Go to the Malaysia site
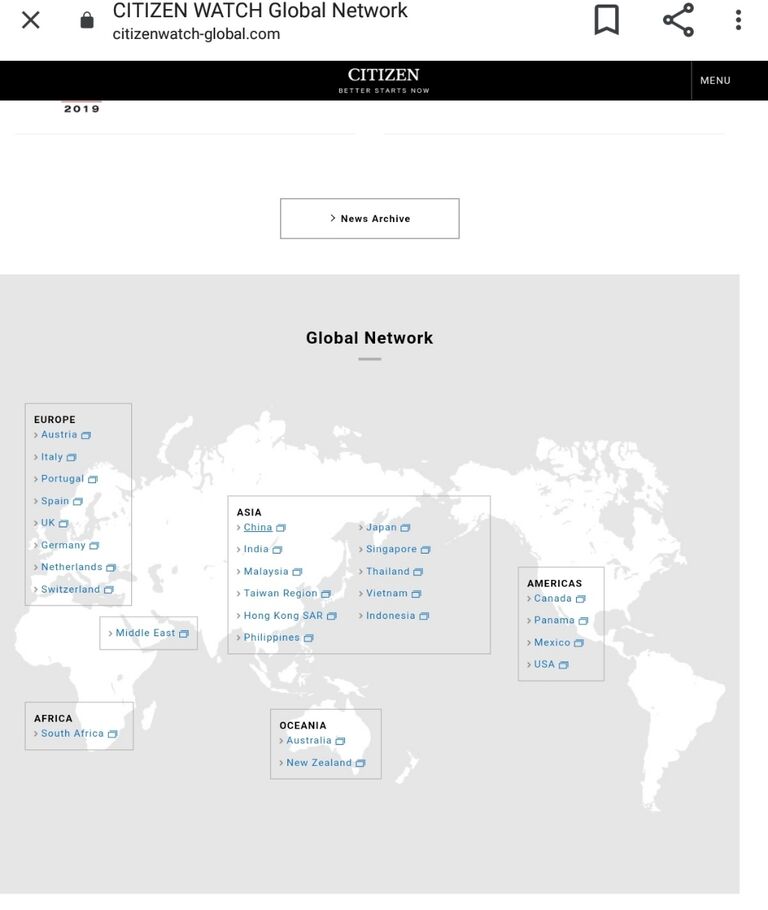The height and width of the screenshot is (910, 768). click(x=266, y=572)
